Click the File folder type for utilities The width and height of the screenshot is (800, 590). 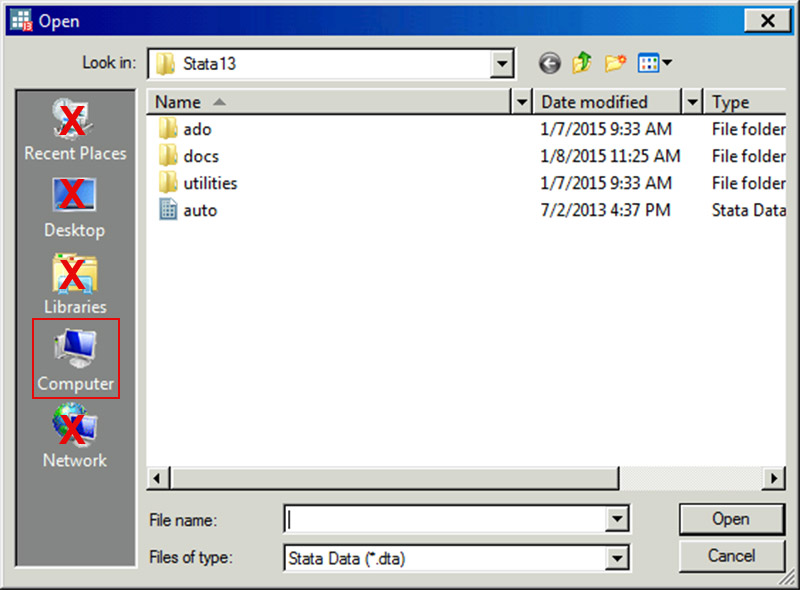748,183
